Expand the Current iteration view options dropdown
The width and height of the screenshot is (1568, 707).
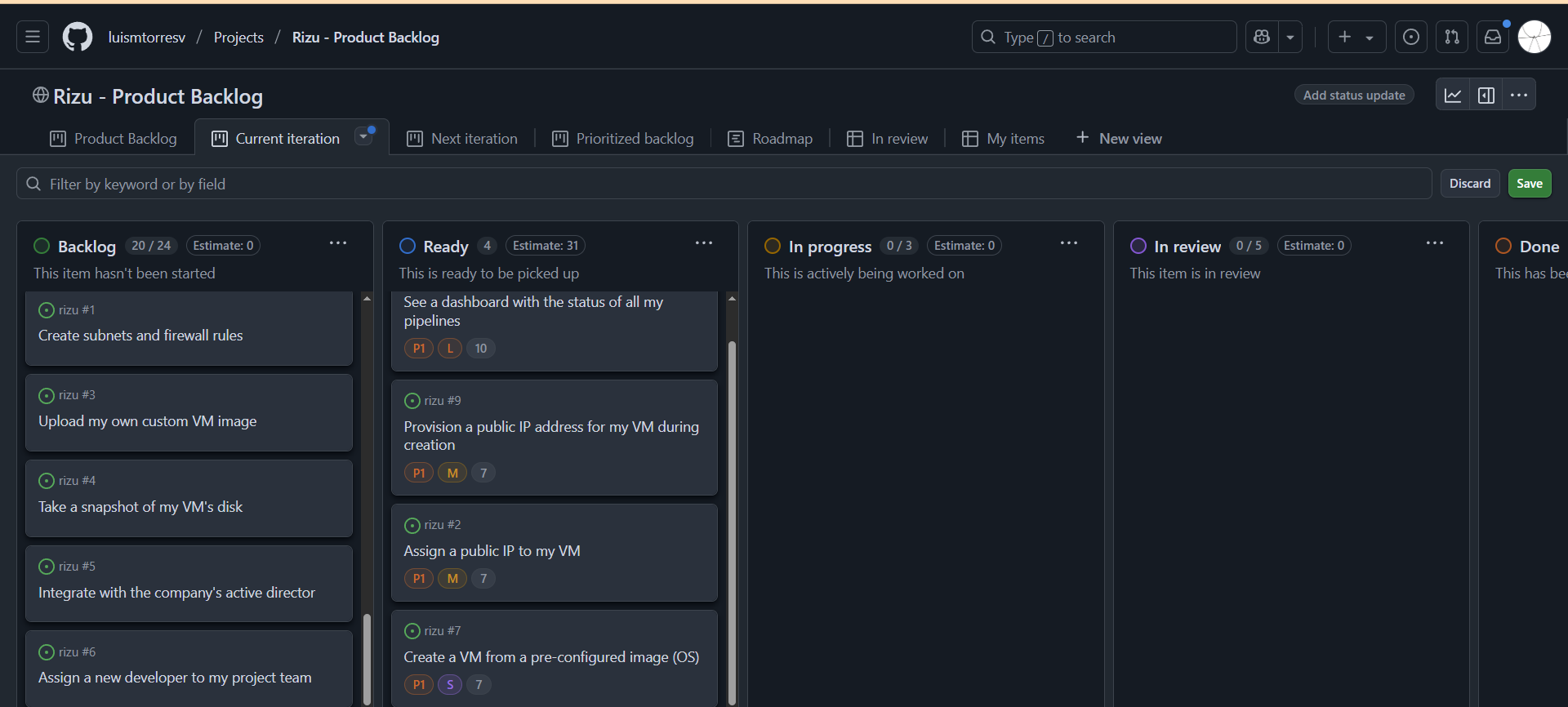click(364, 137)
